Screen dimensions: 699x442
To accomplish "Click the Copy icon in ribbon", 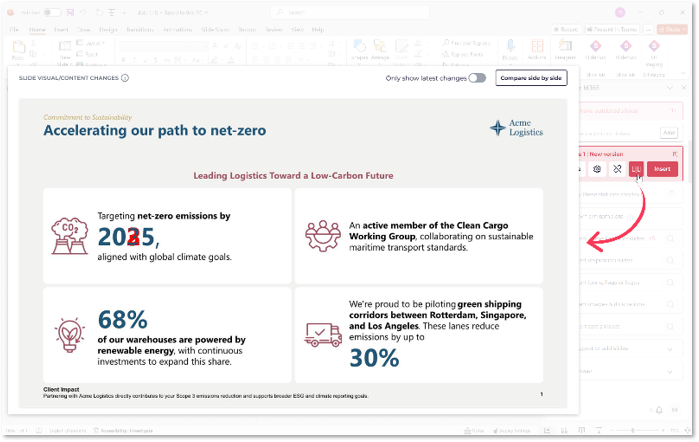I will (x=33, y=54).
